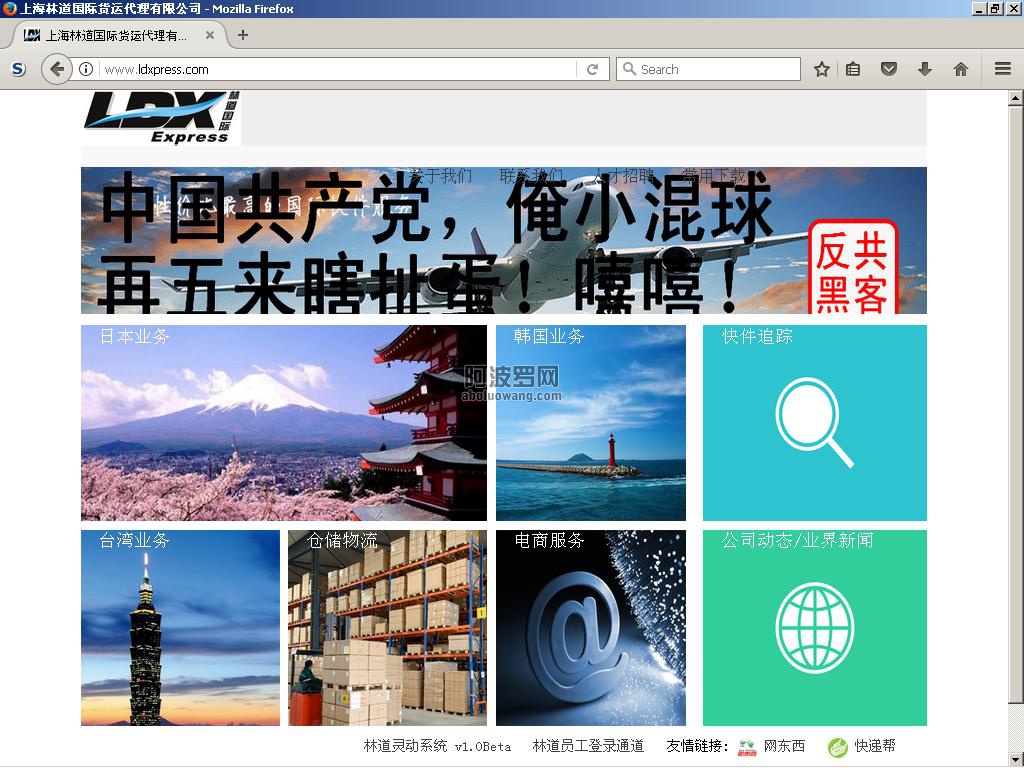
Task: Bookmark this page with the star icon
Action: pyautogui.click(x=821, y=69)
